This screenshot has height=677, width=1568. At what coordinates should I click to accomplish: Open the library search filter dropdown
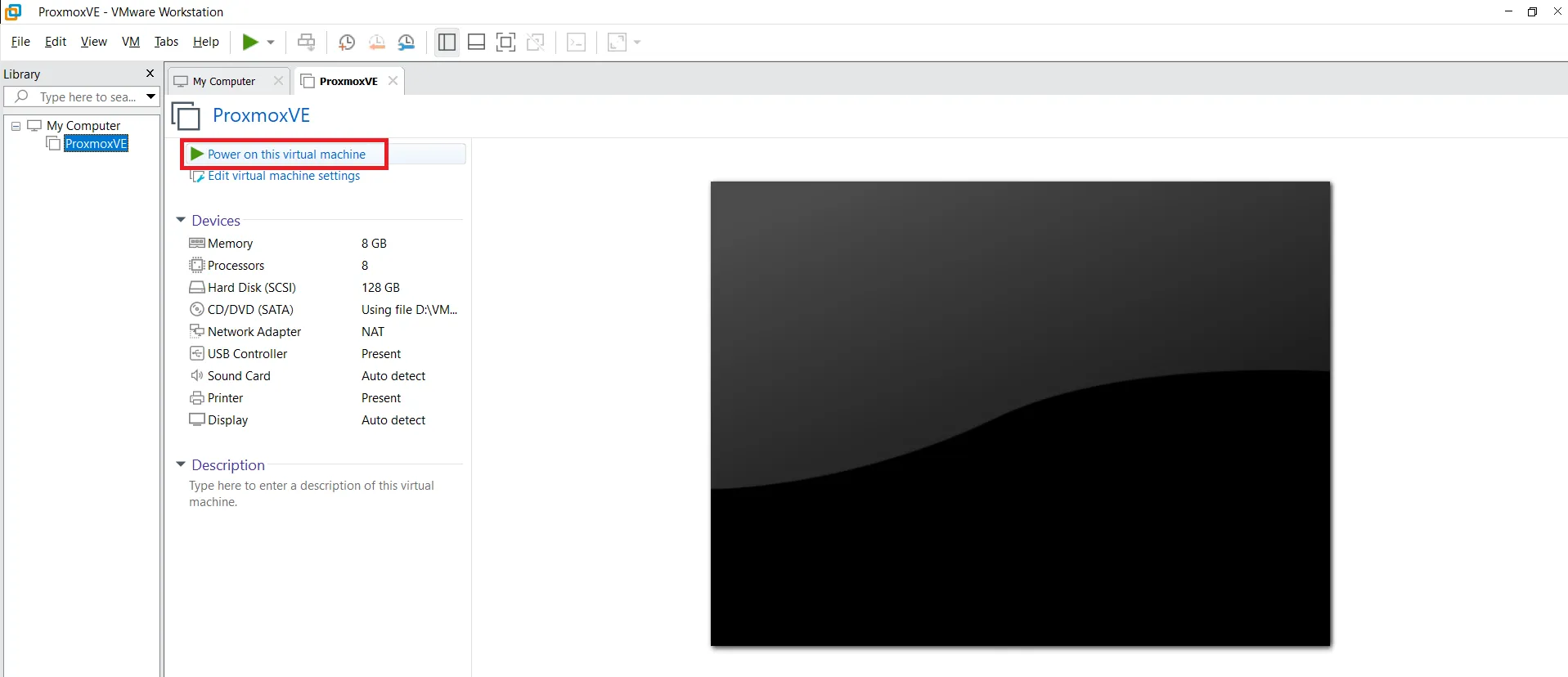pos(151,96)
